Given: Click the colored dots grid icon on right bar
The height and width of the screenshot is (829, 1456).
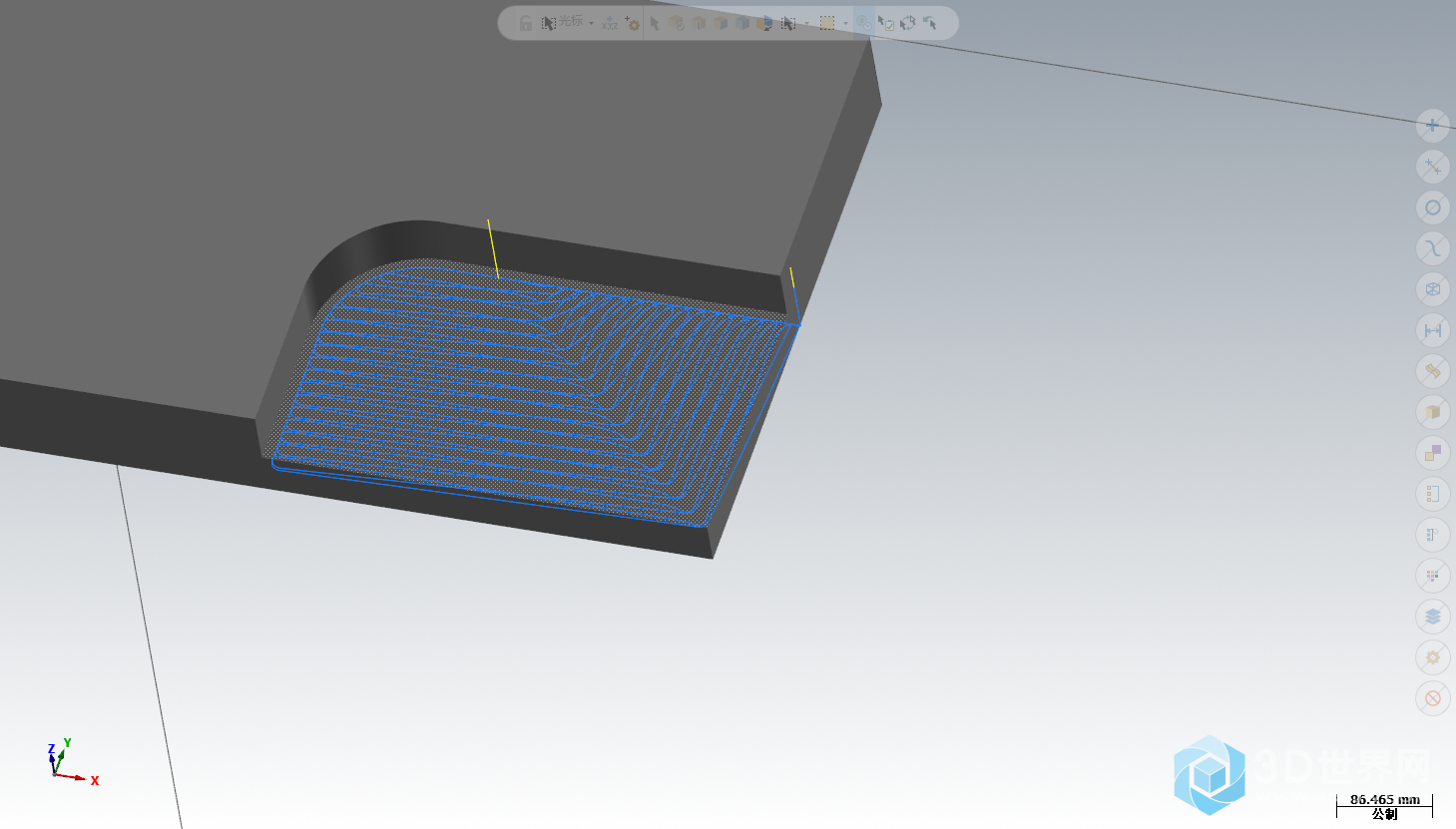Looking at the screenshot, I should tap(1433, 575).
